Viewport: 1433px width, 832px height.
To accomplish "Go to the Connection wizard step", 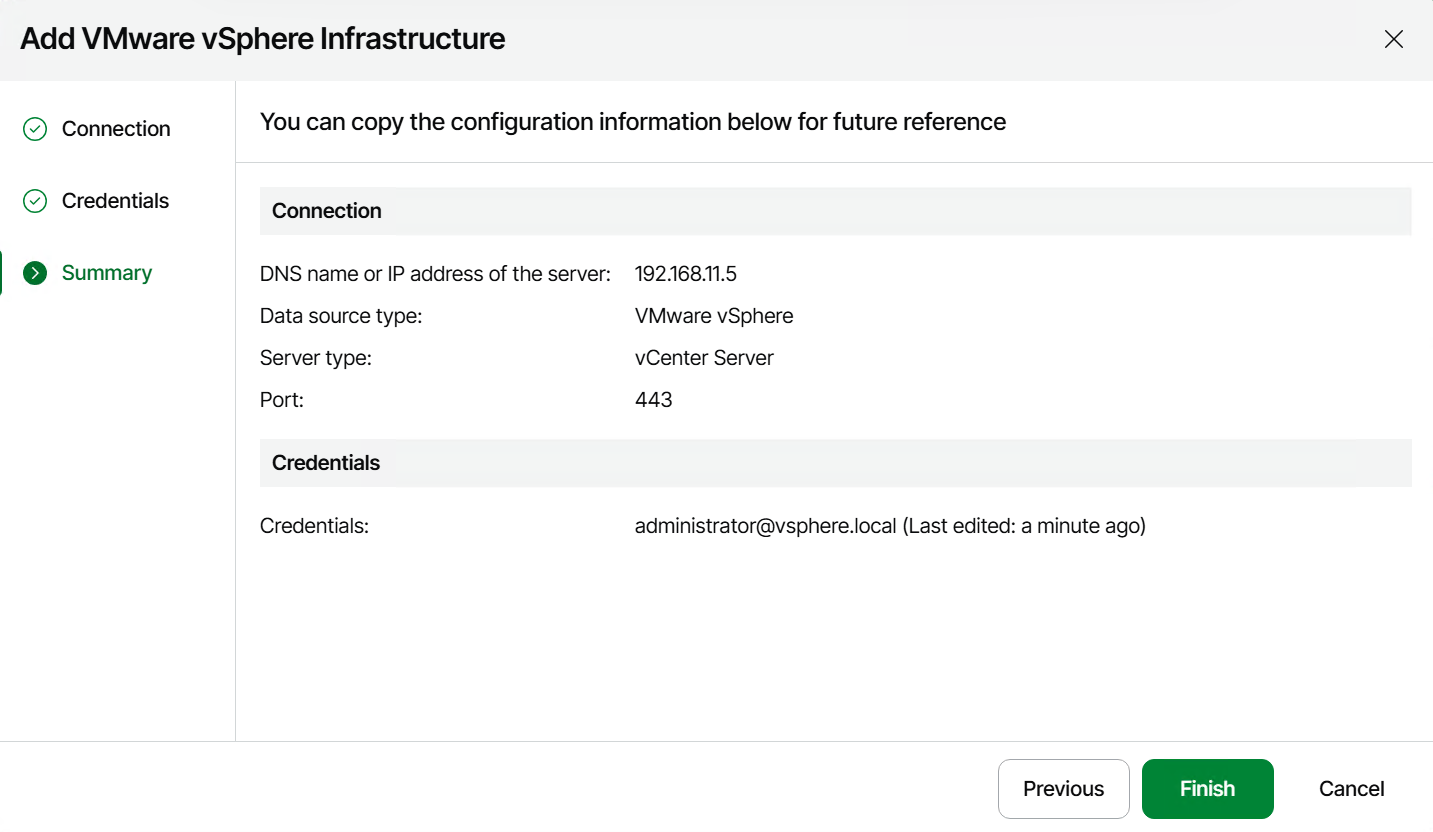I will (x=116, y=129).
